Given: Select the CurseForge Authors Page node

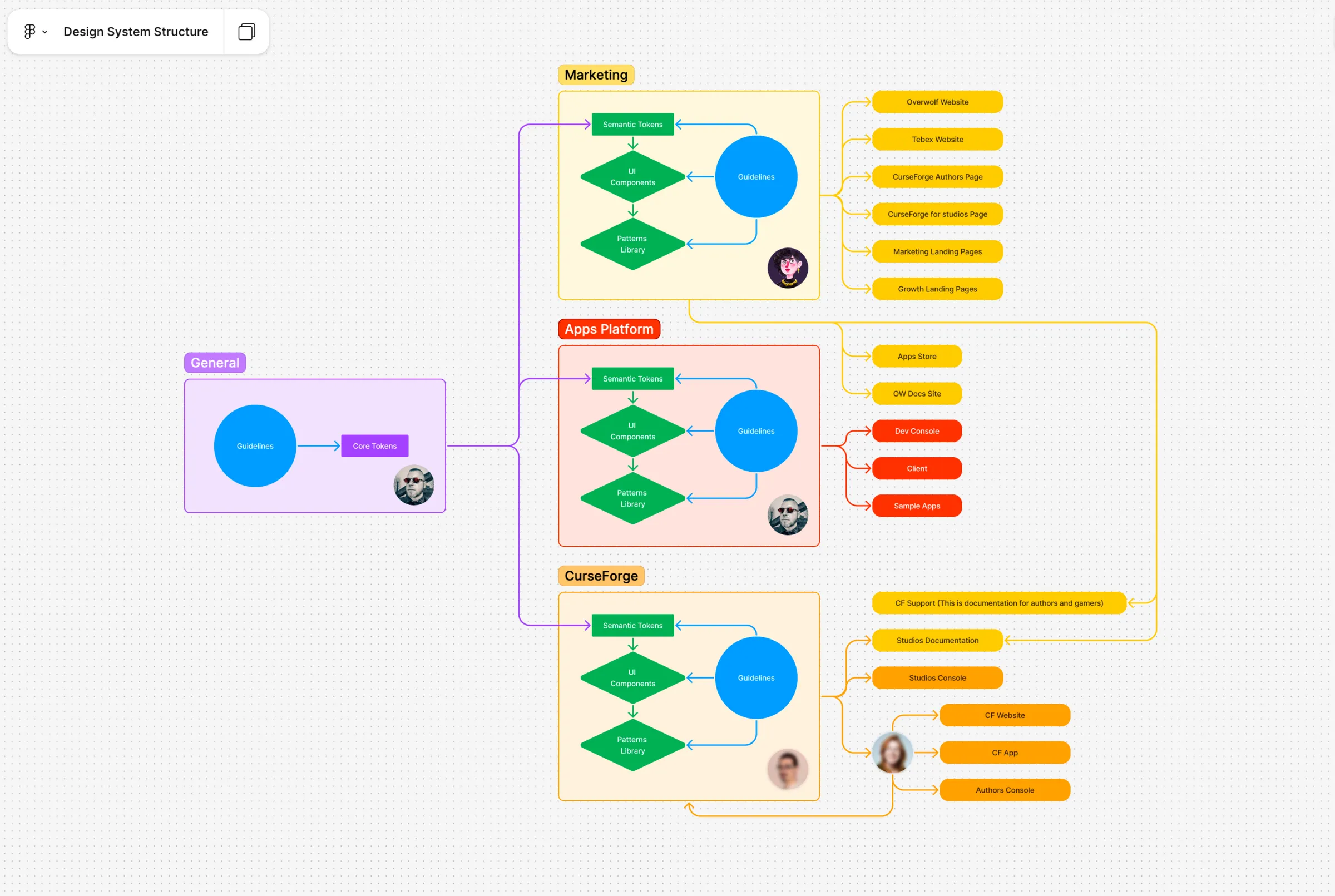Looking at the screenshot, I should click(938, 177).
